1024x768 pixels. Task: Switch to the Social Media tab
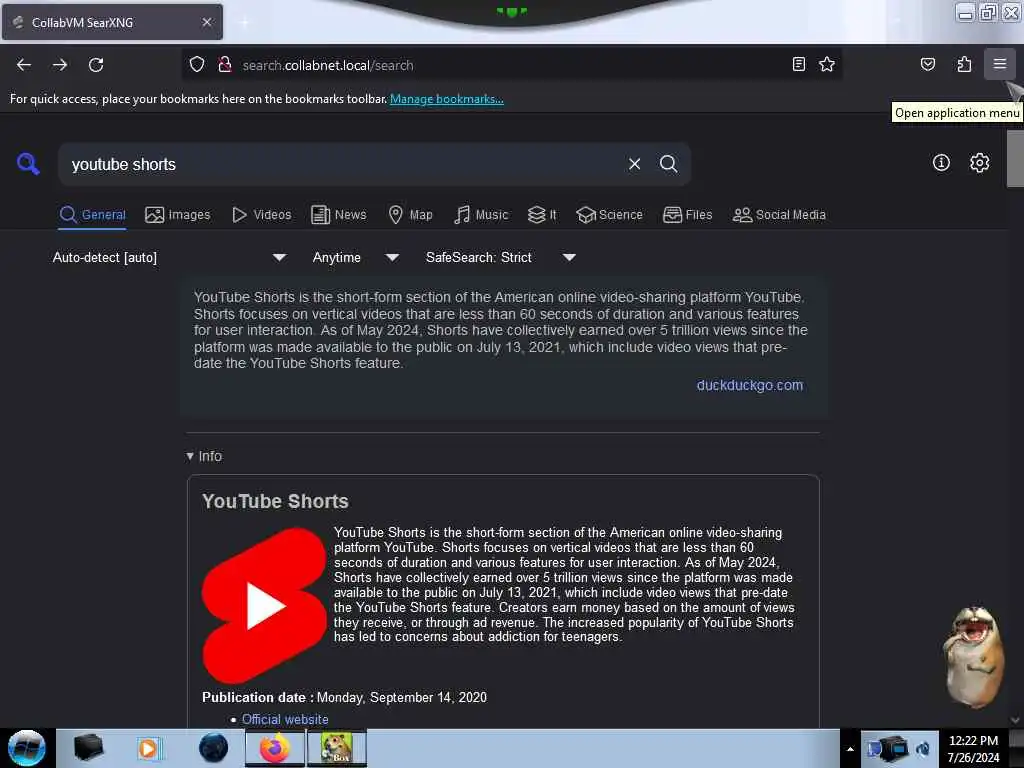779,215
